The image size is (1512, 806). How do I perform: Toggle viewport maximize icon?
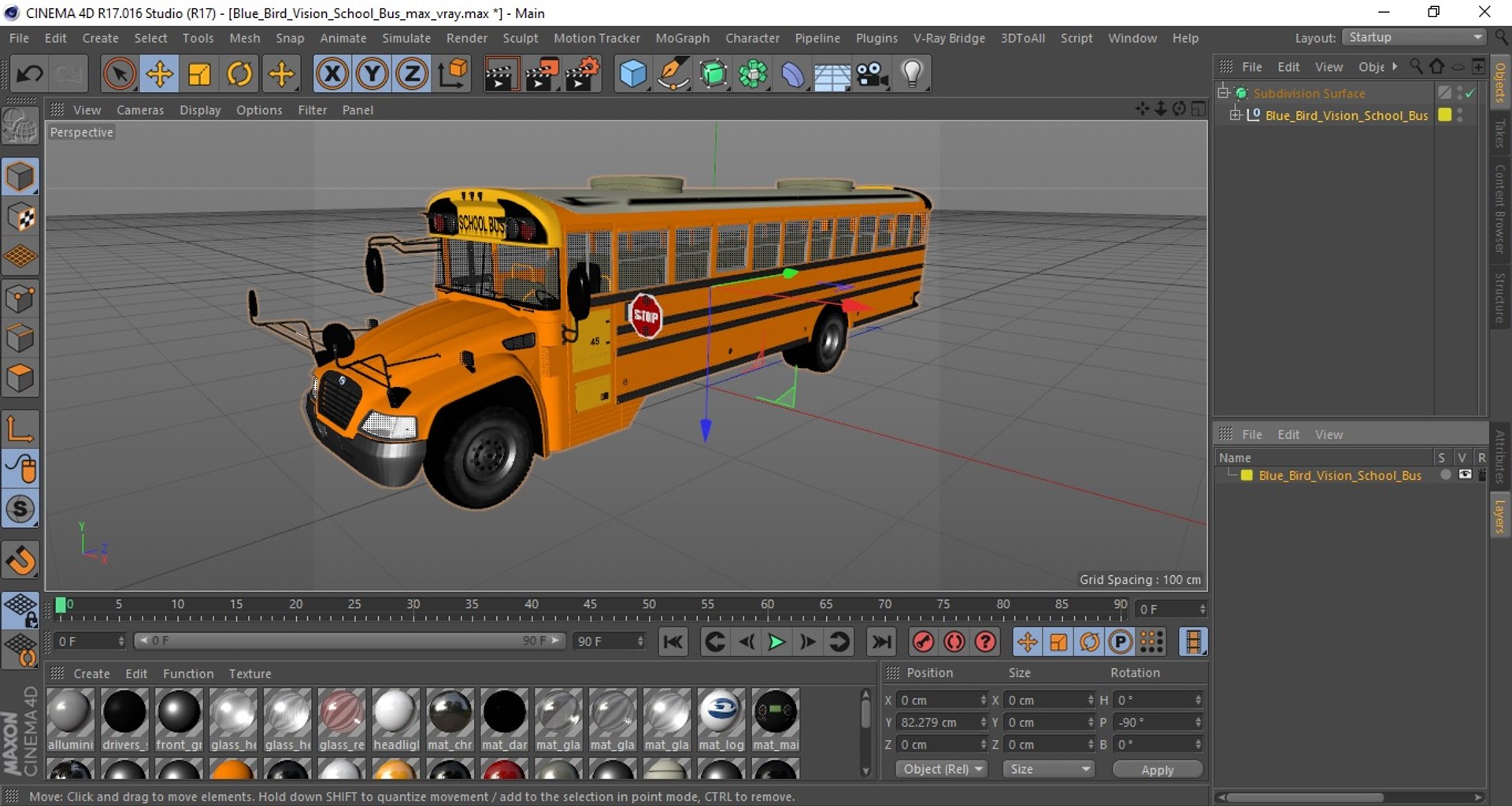click(x=1199, y=109)
